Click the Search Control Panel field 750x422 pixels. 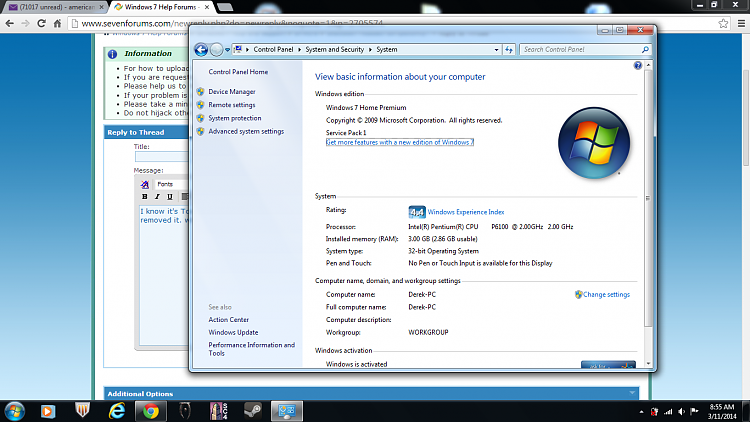click(580, 49)
